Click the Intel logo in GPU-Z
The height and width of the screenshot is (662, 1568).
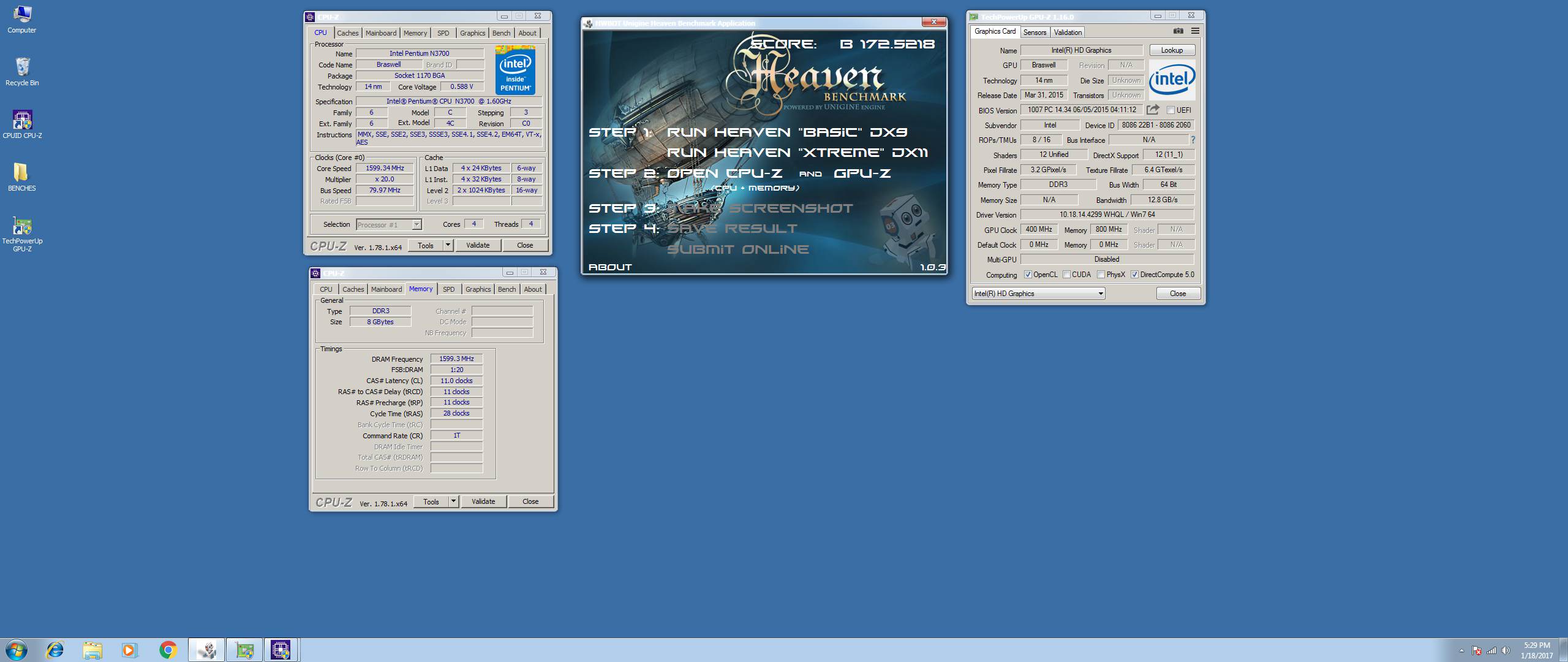coord(1172,80)
